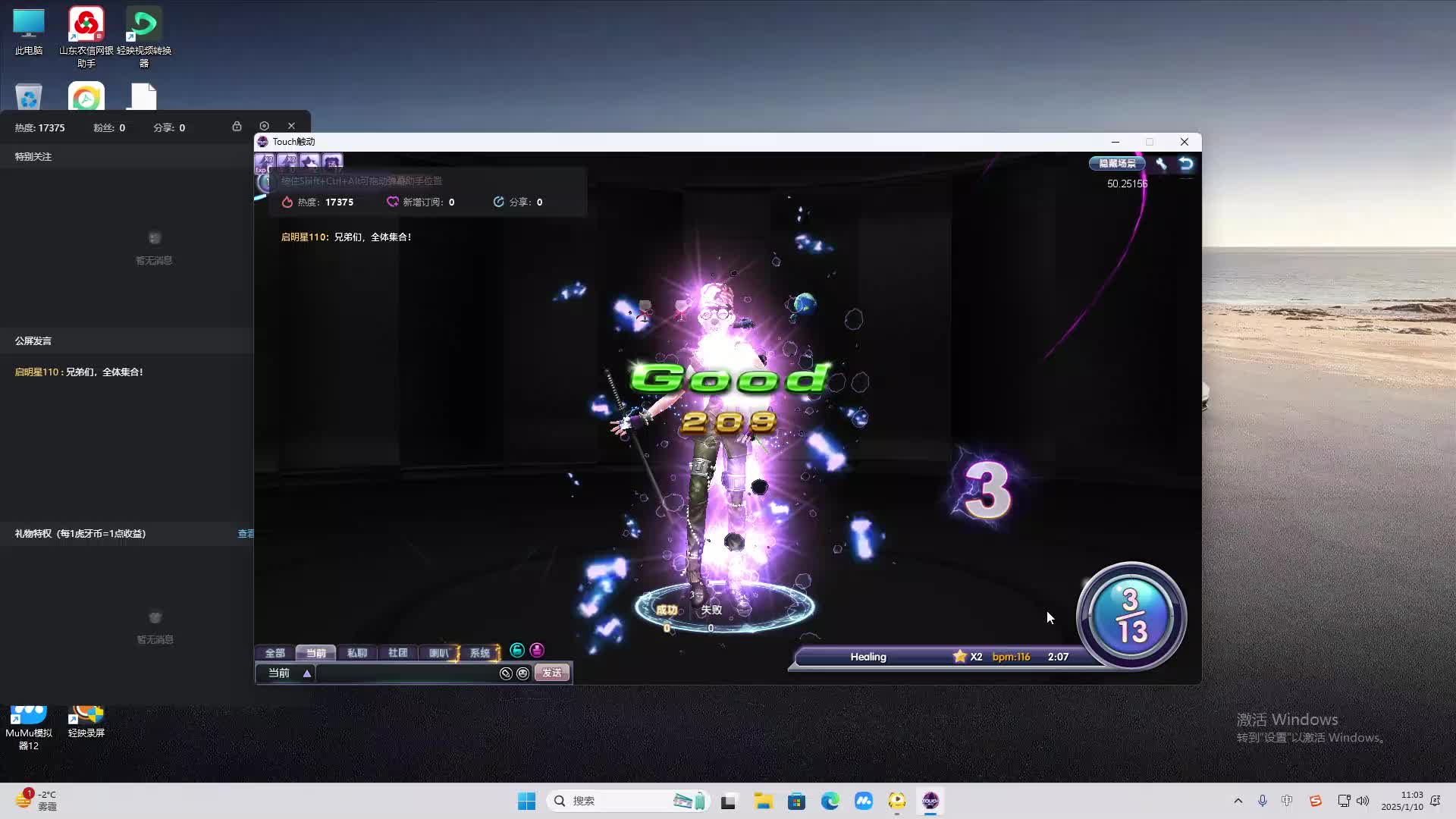Click the blue return arrow icon

(1186, 163)
